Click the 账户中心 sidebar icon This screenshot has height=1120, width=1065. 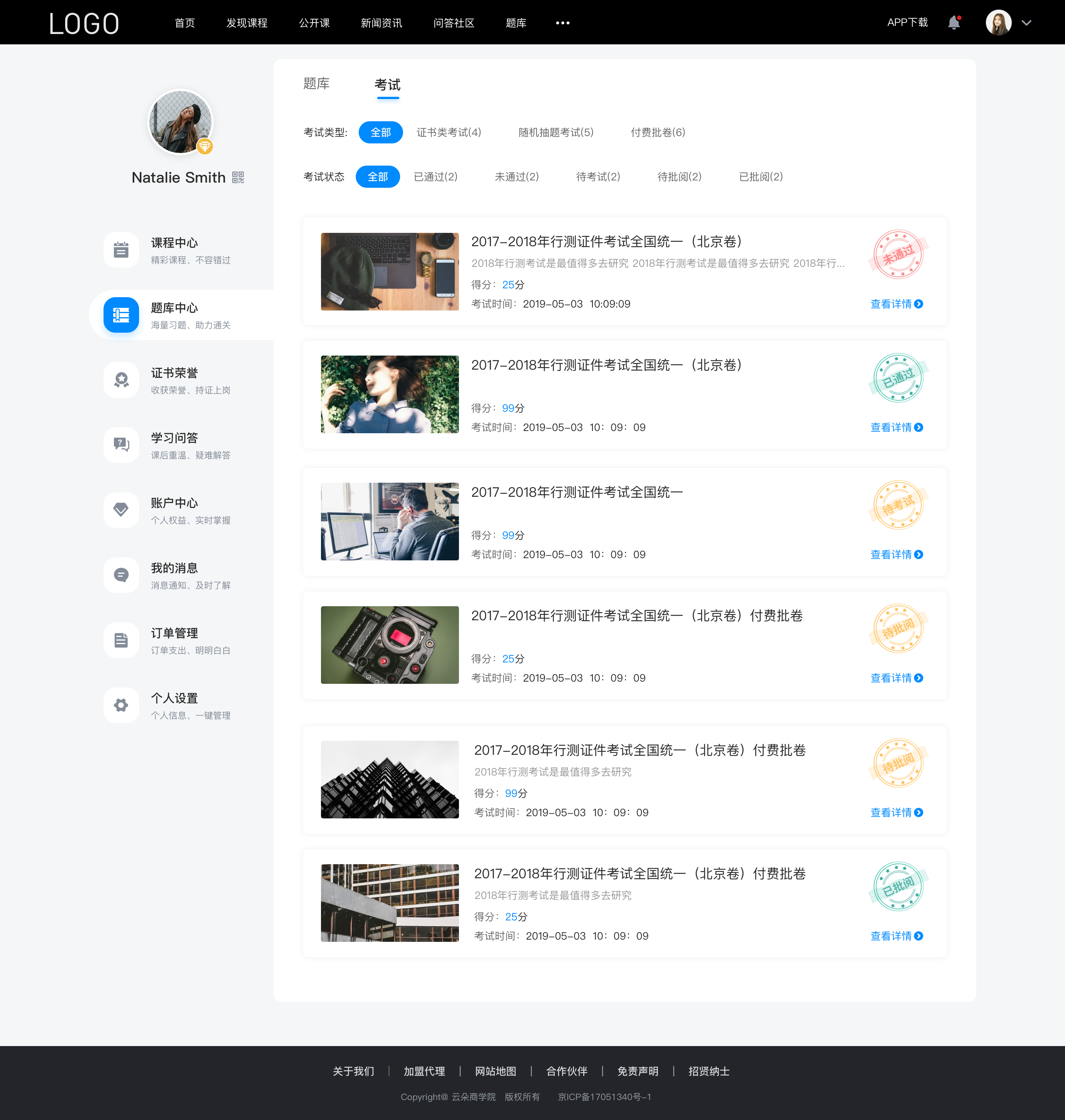coord(121,510)
